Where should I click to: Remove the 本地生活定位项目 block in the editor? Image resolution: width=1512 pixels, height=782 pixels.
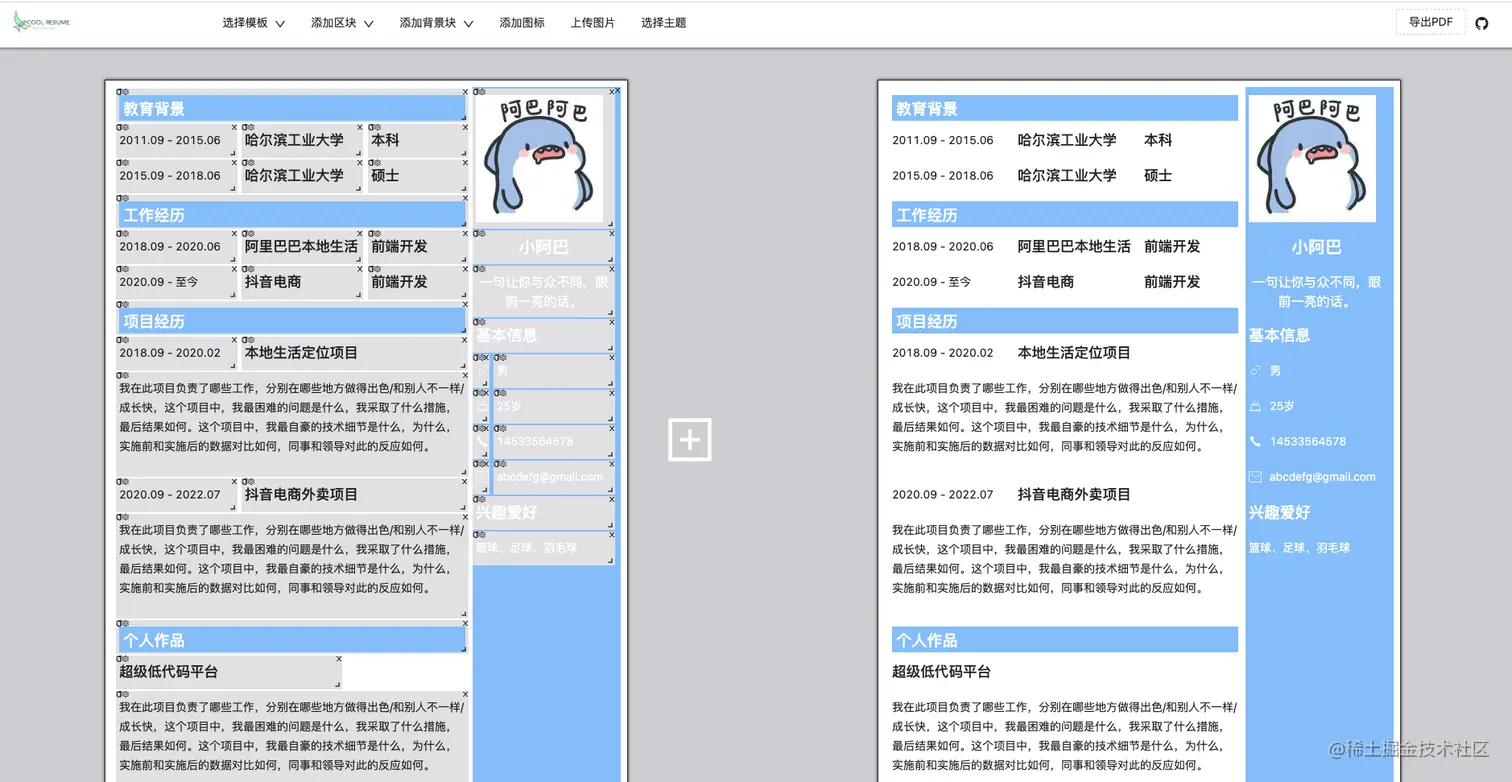(x=465, y=340)
